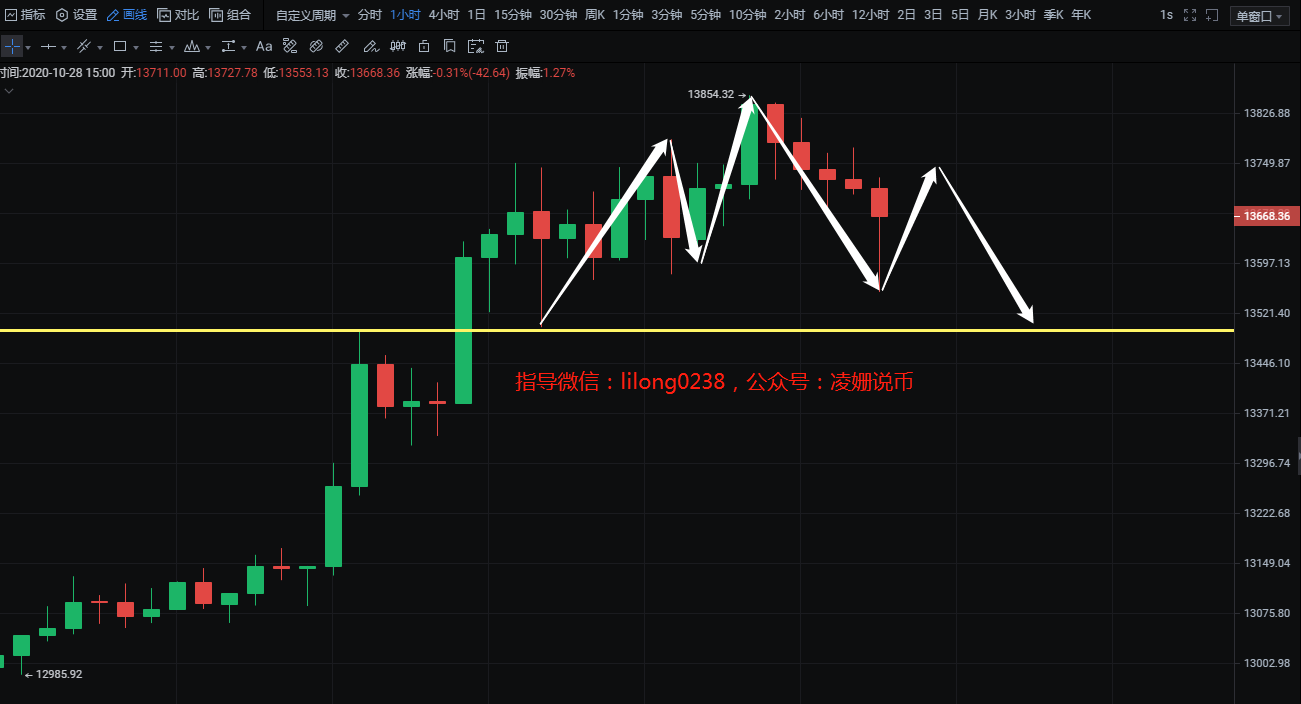Select the crosshair cursor drawing tool
The width and height of the screenshot is (1301, 704).
12,46
